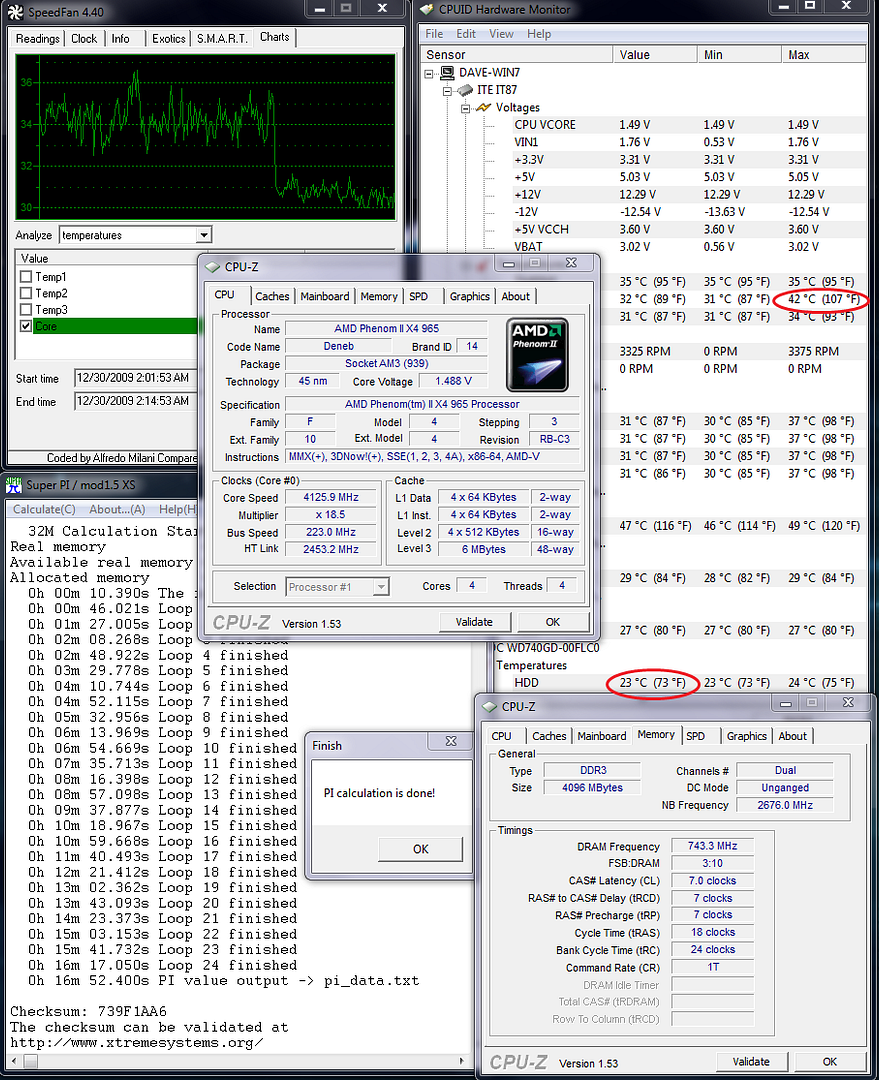
Task: Click Validate in lower CPU-Z Memory window
Action: [x=752, y=1062]
